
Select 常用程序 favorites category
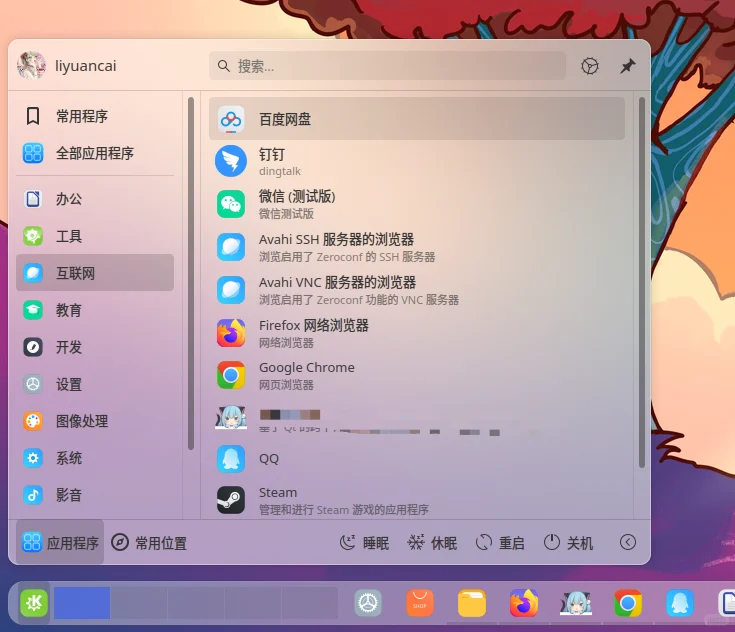tap(95, 116)
